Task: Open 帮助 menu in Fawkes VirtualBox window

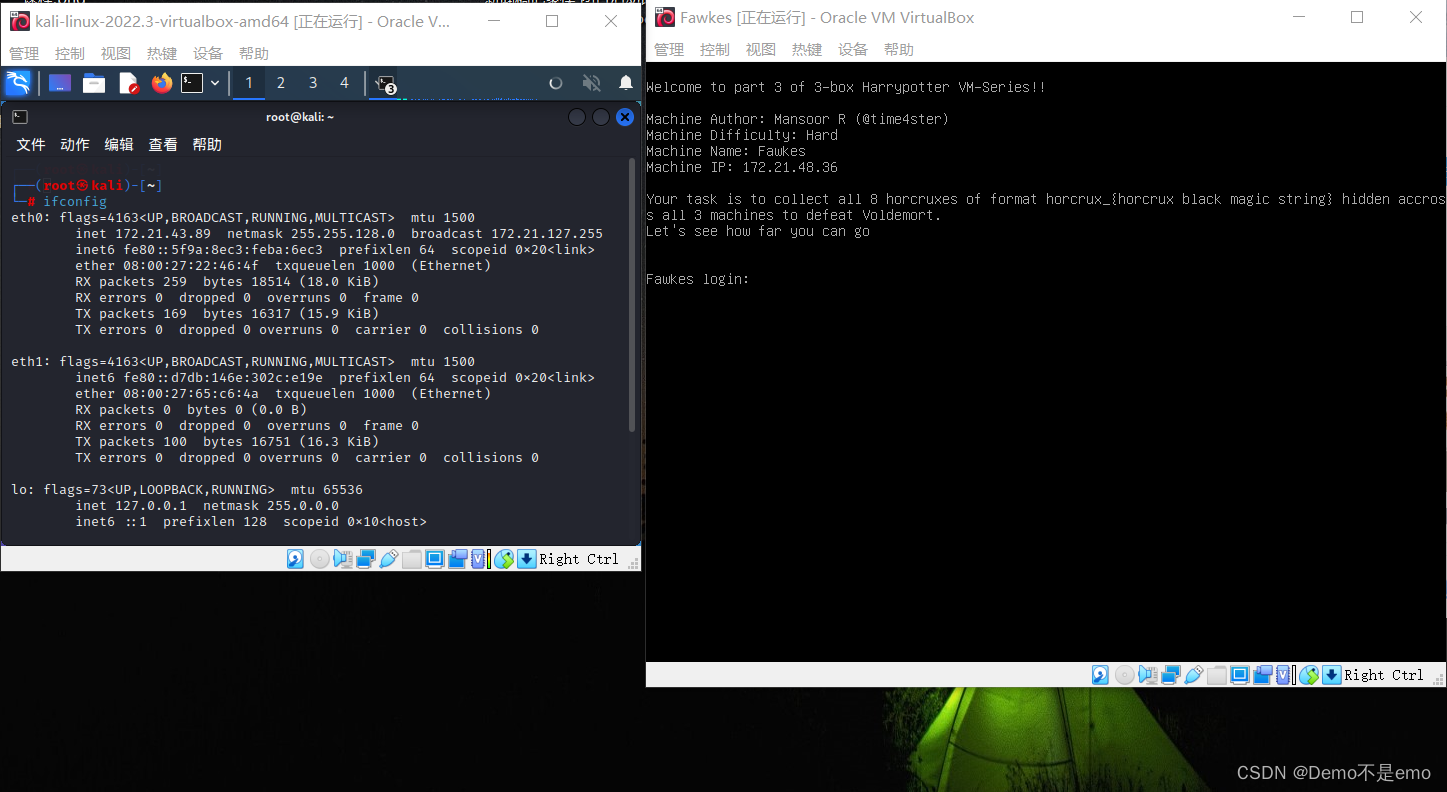Action: [899, 50]
